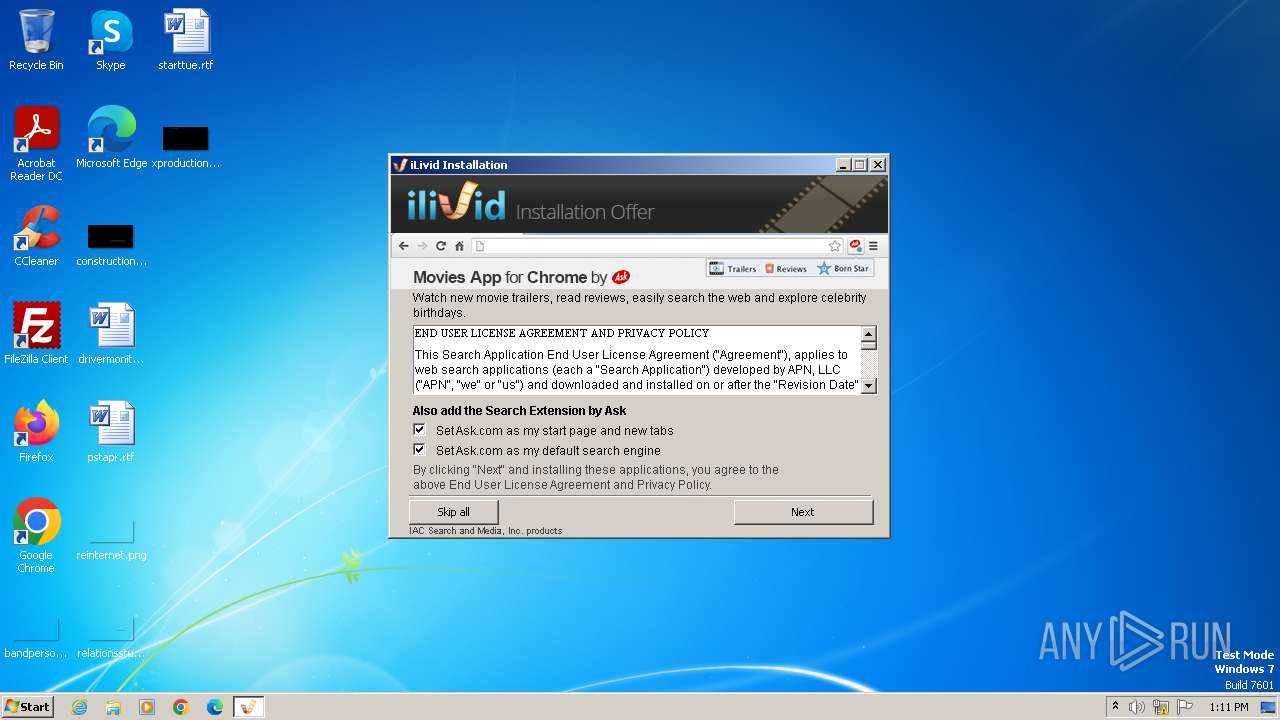Open the Windows Start menu
The image size is (1280, 720).
pyautogui.click(x=28, y=706)
